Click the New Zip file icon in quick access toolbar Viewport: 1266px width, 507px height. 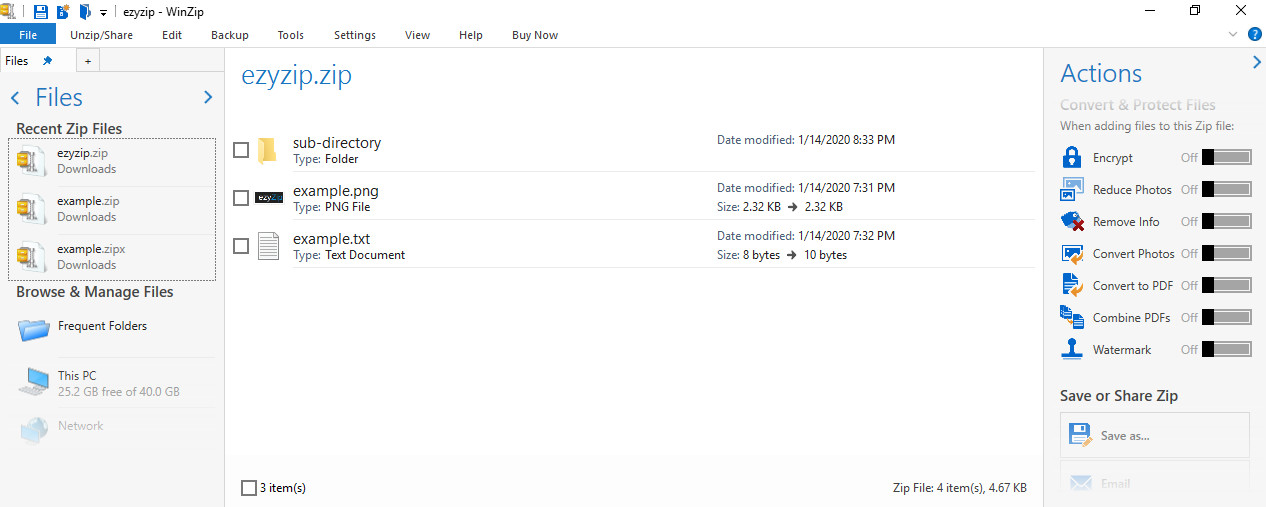(x=62, y=11)
